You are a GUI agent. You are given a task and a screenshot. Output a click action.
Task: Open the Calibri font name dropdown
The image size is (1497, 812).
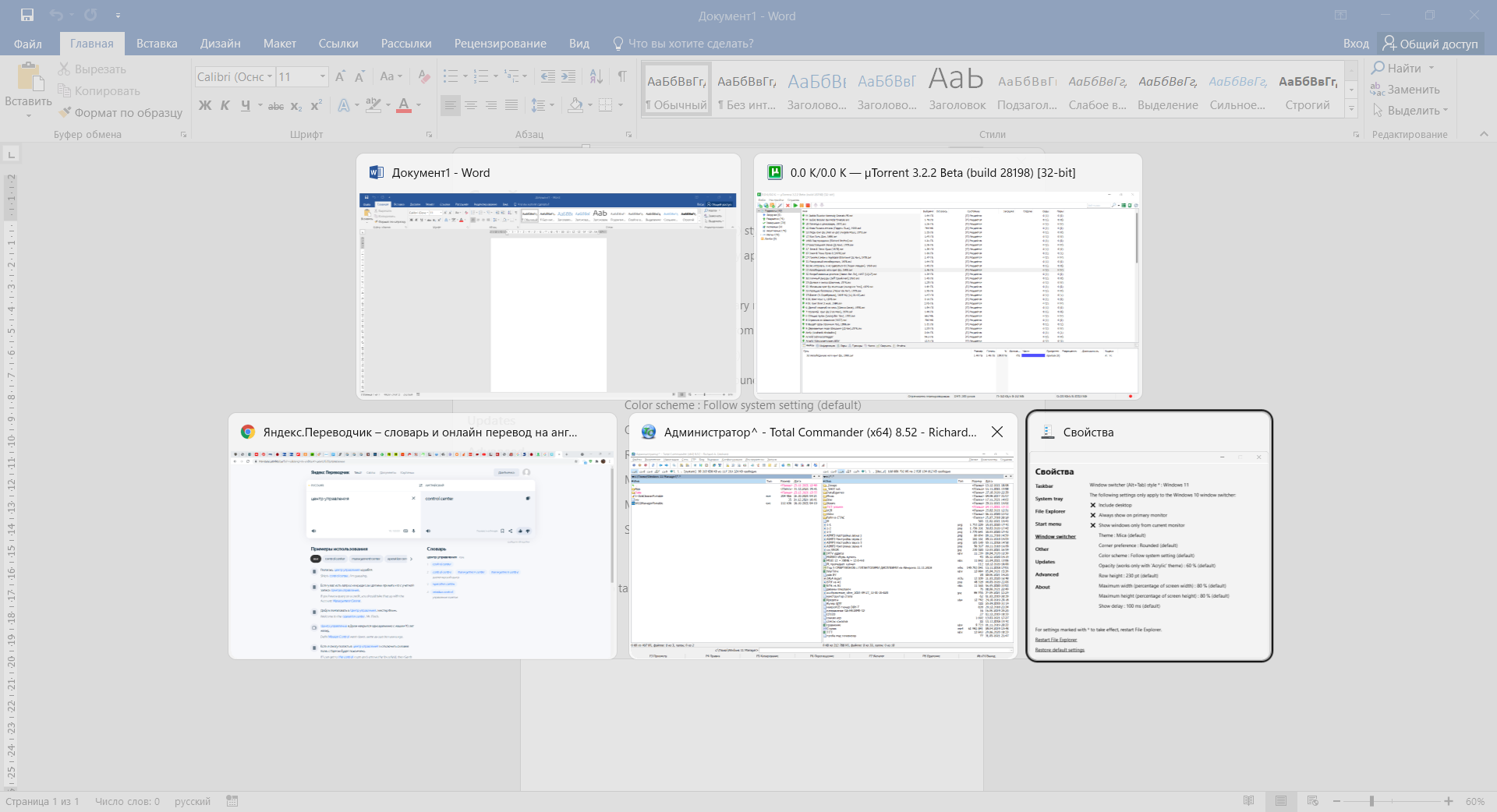click(x=270, y=76)
